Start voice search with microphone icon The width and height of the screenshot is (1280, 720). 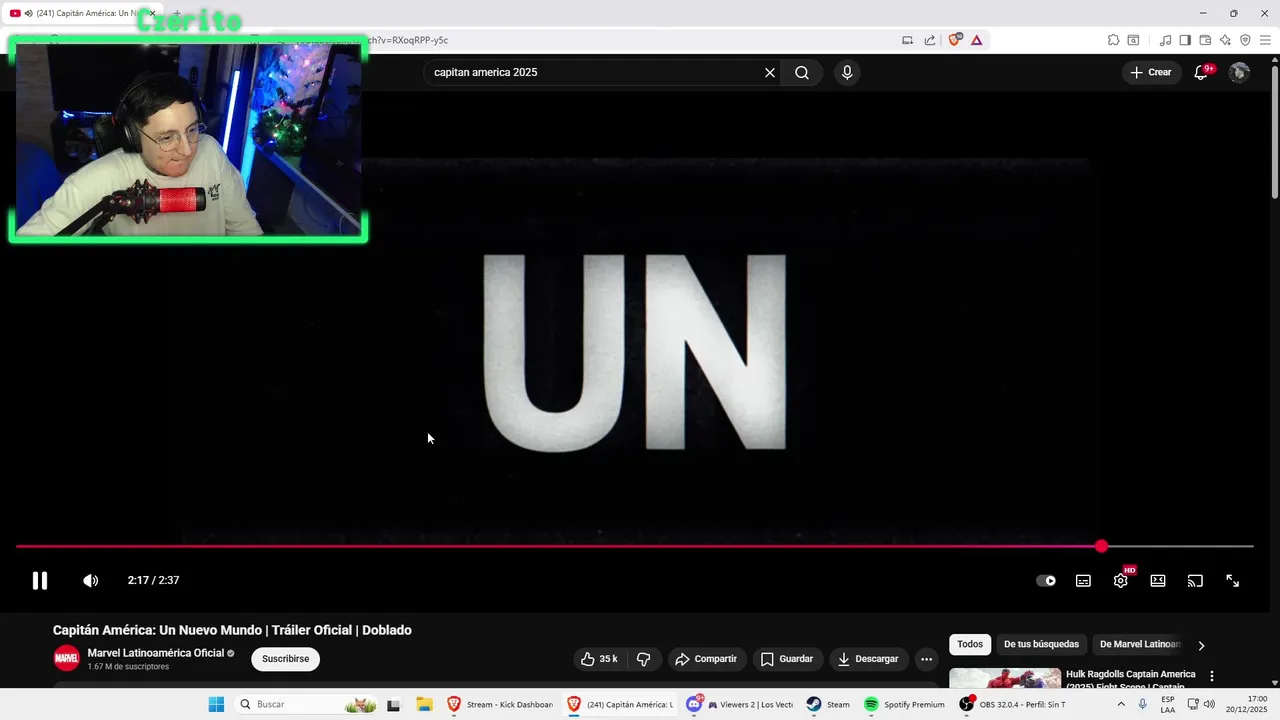click(847, 72)
